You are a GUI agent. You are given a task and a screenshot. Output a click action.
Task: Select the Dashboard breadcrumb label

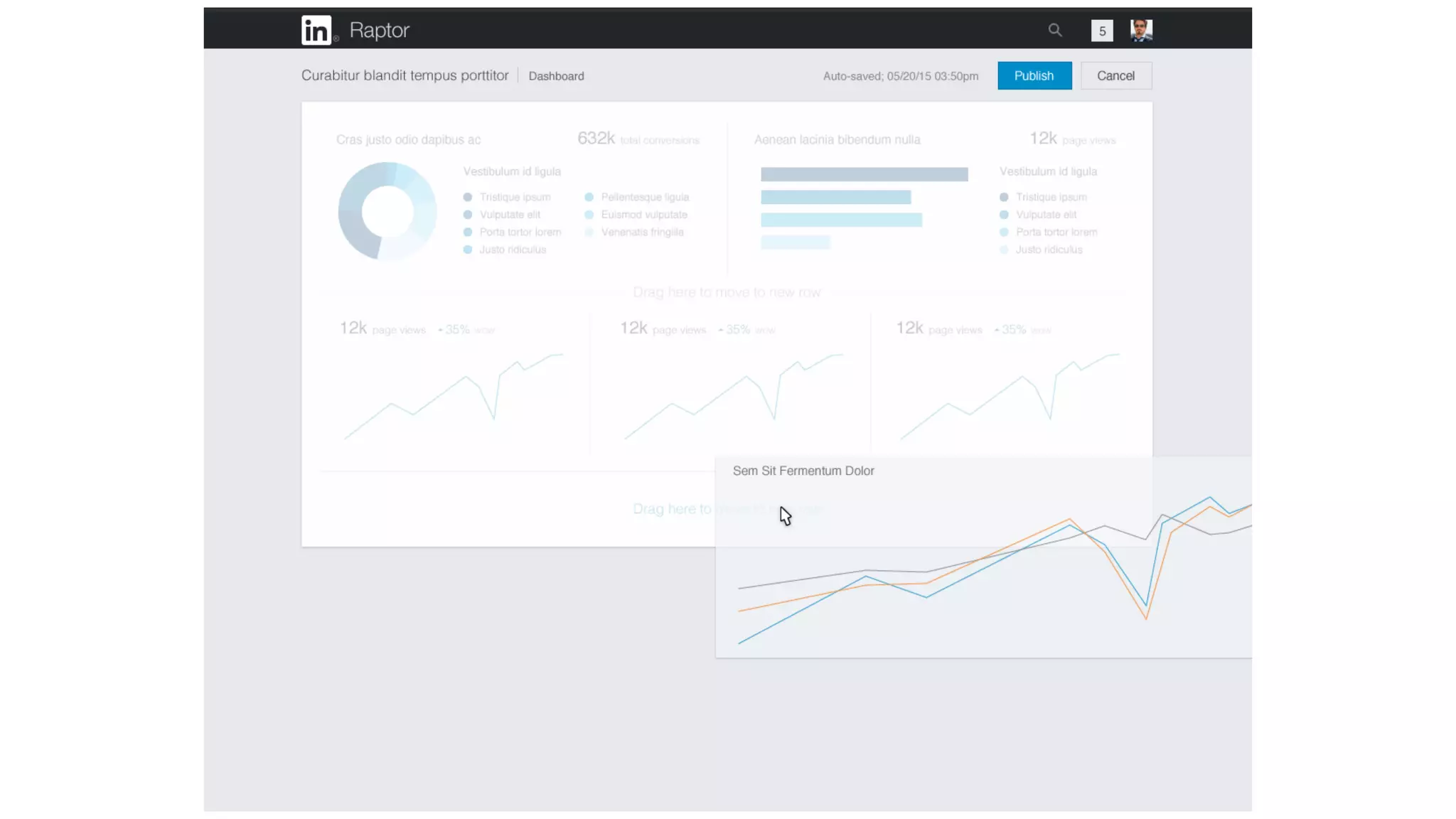click(x=556, y=76)
